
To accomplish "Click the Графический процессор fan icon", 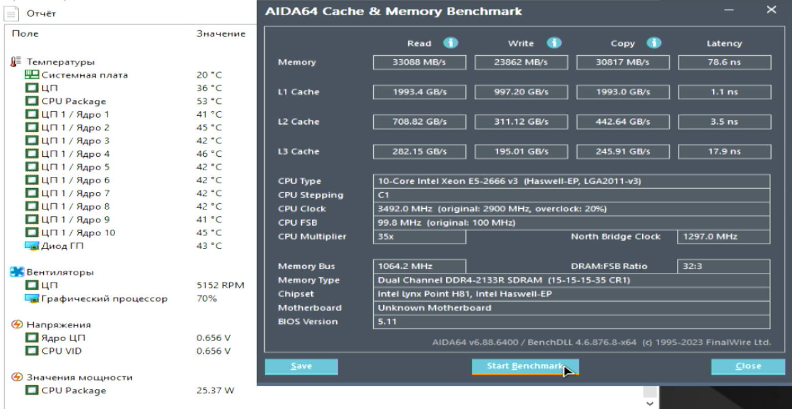I will coord(32,298).
